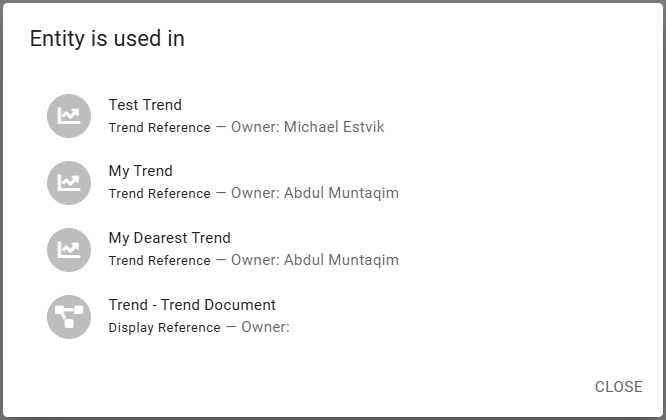Click the Display Reference label
666x420 pixels.
(x=164, y=328)
